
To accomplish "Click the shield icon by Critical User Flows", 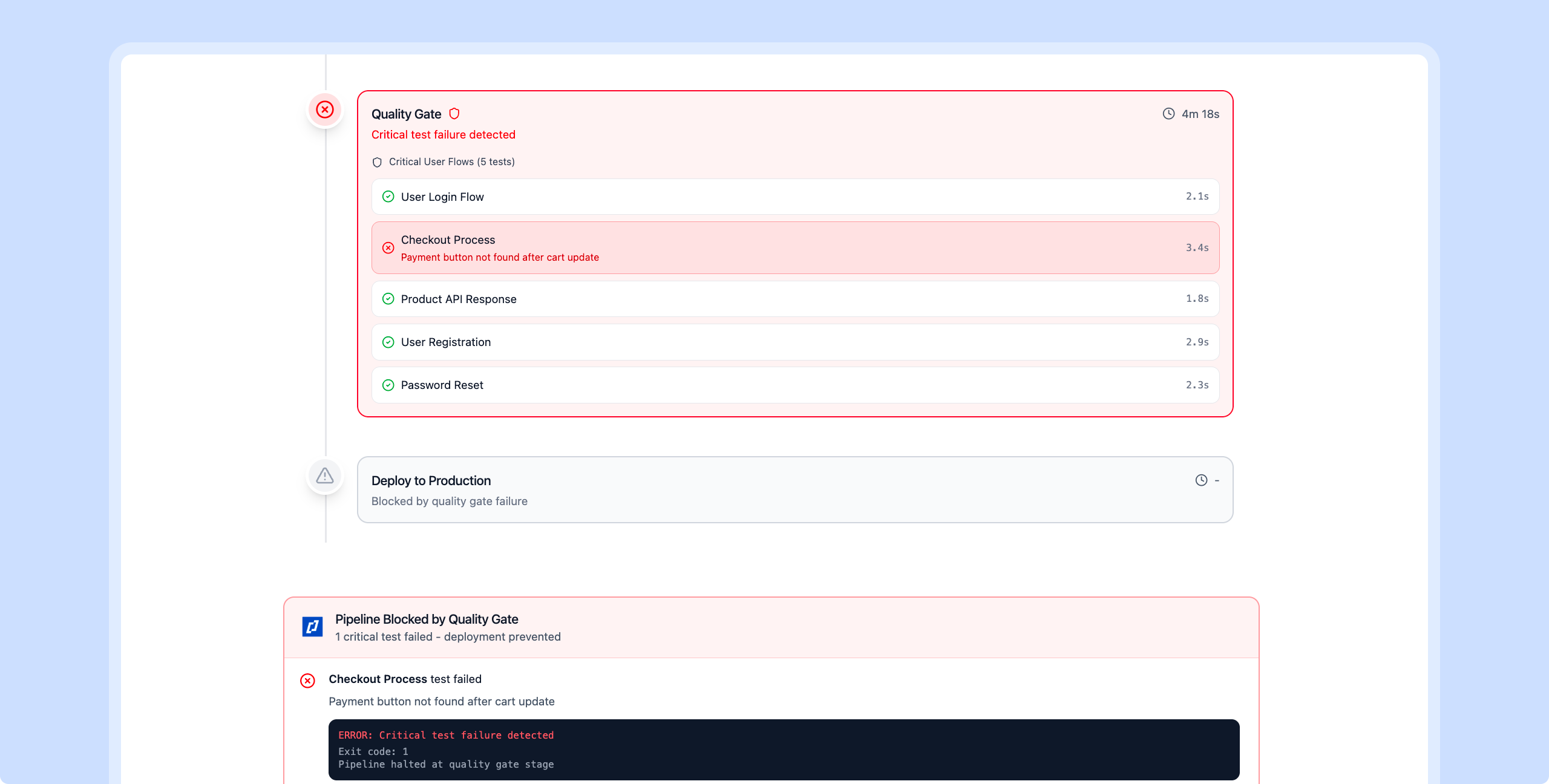I will [x=377, y=162].
